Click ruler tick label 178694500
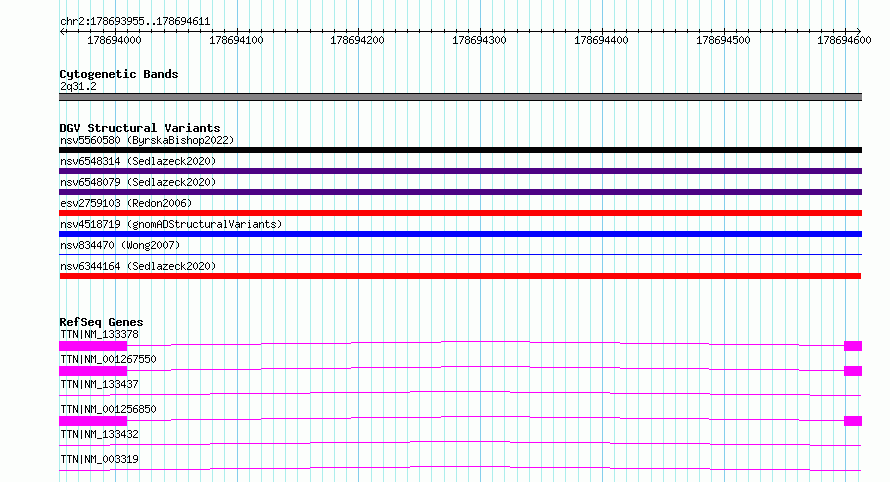890x482 pixels. pyautogui.click(x=723, y=40)
